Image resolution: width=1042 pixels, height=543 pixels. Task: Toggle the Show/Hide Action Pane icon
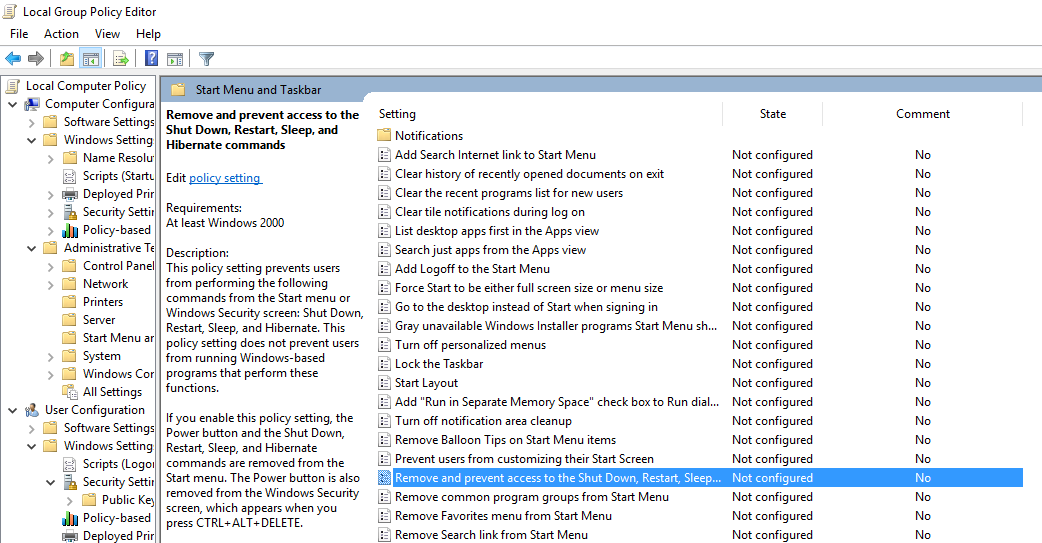click(x=175, y=58)
